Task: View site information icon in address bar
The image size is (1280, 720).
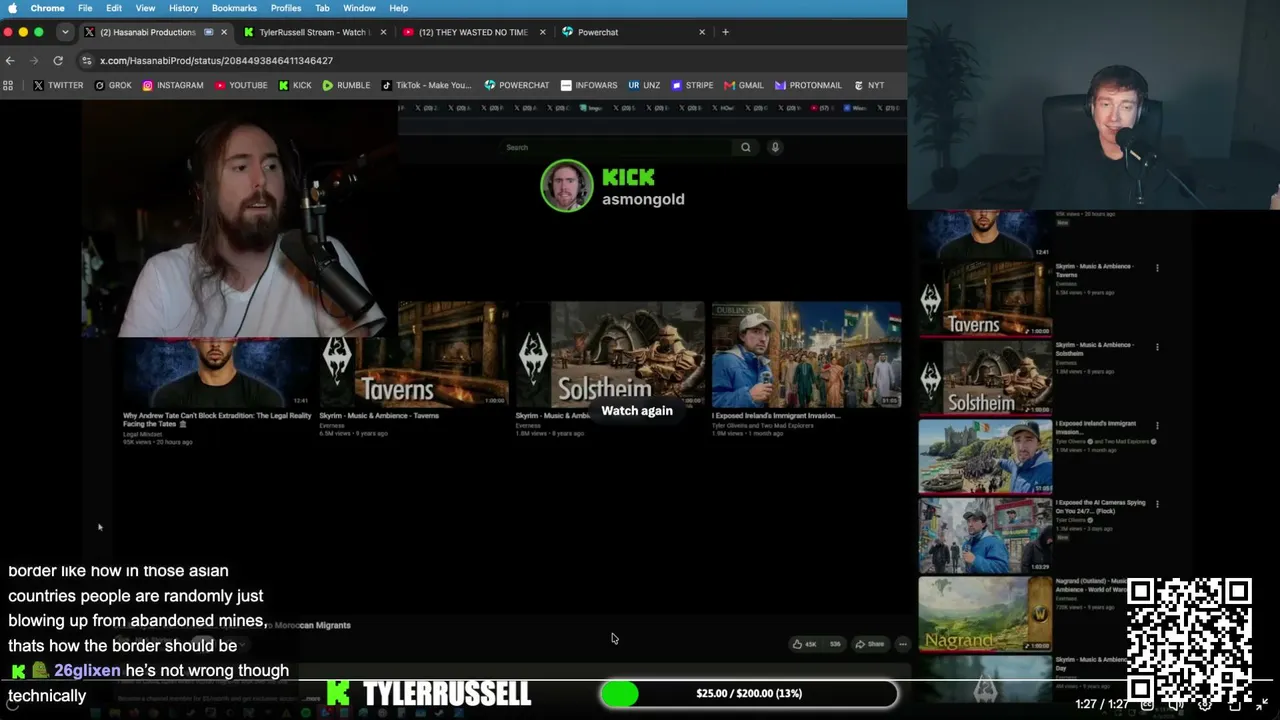Action: click(87, 60)
